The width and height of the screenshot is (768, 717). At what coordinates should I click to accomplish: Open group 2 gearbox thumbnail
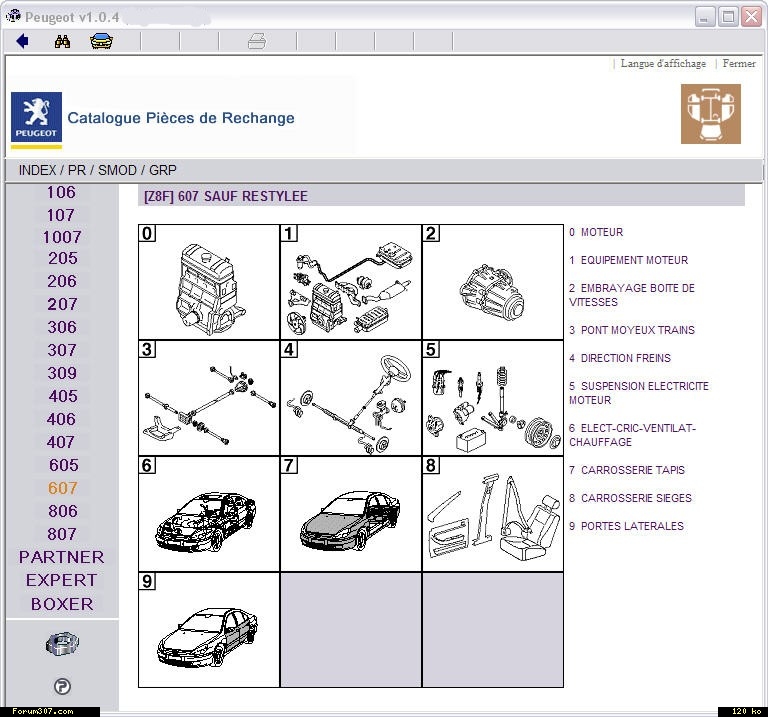click(493, 282)
